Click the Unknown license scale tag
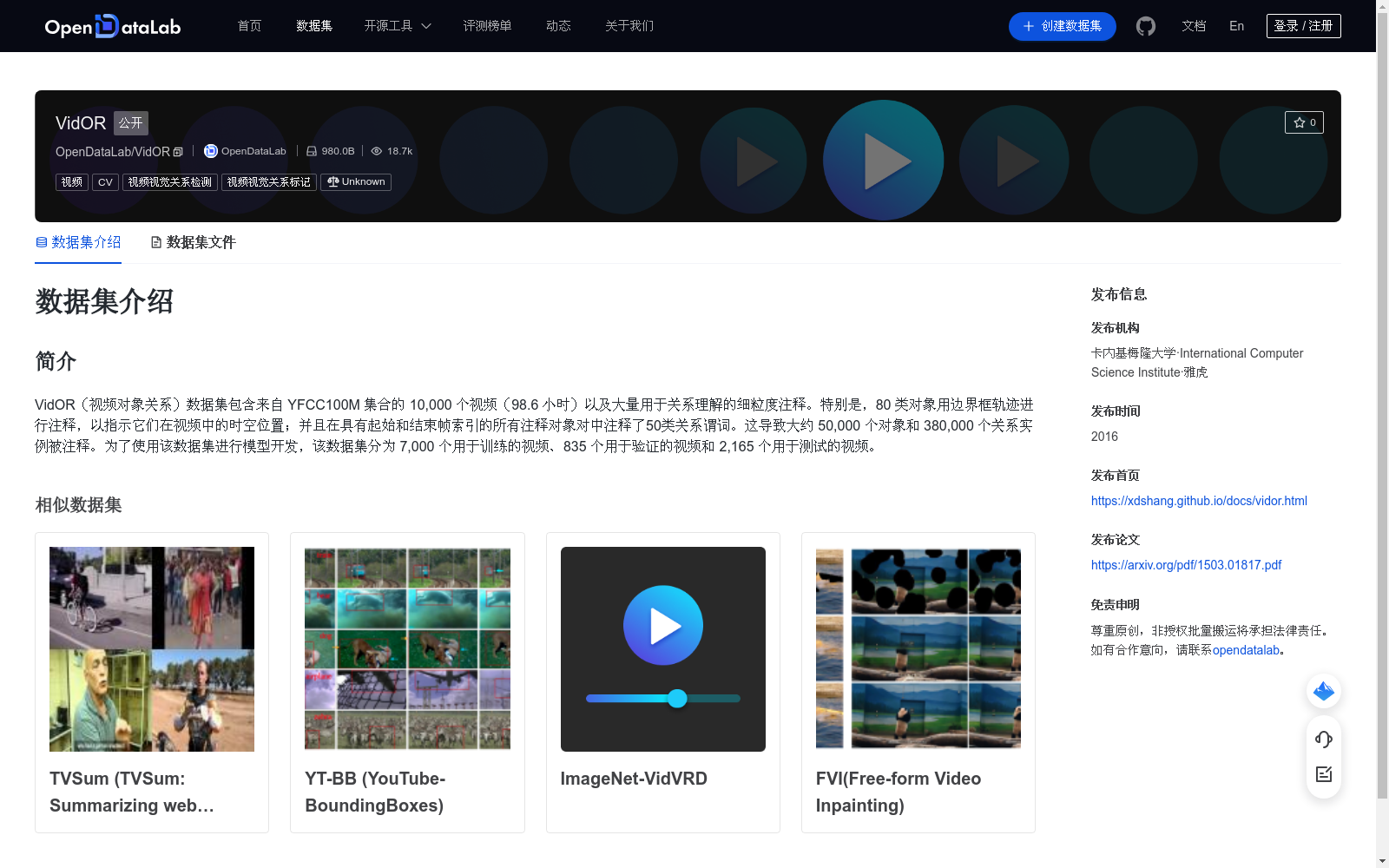 pyautogui.click(x=355, y=181)
